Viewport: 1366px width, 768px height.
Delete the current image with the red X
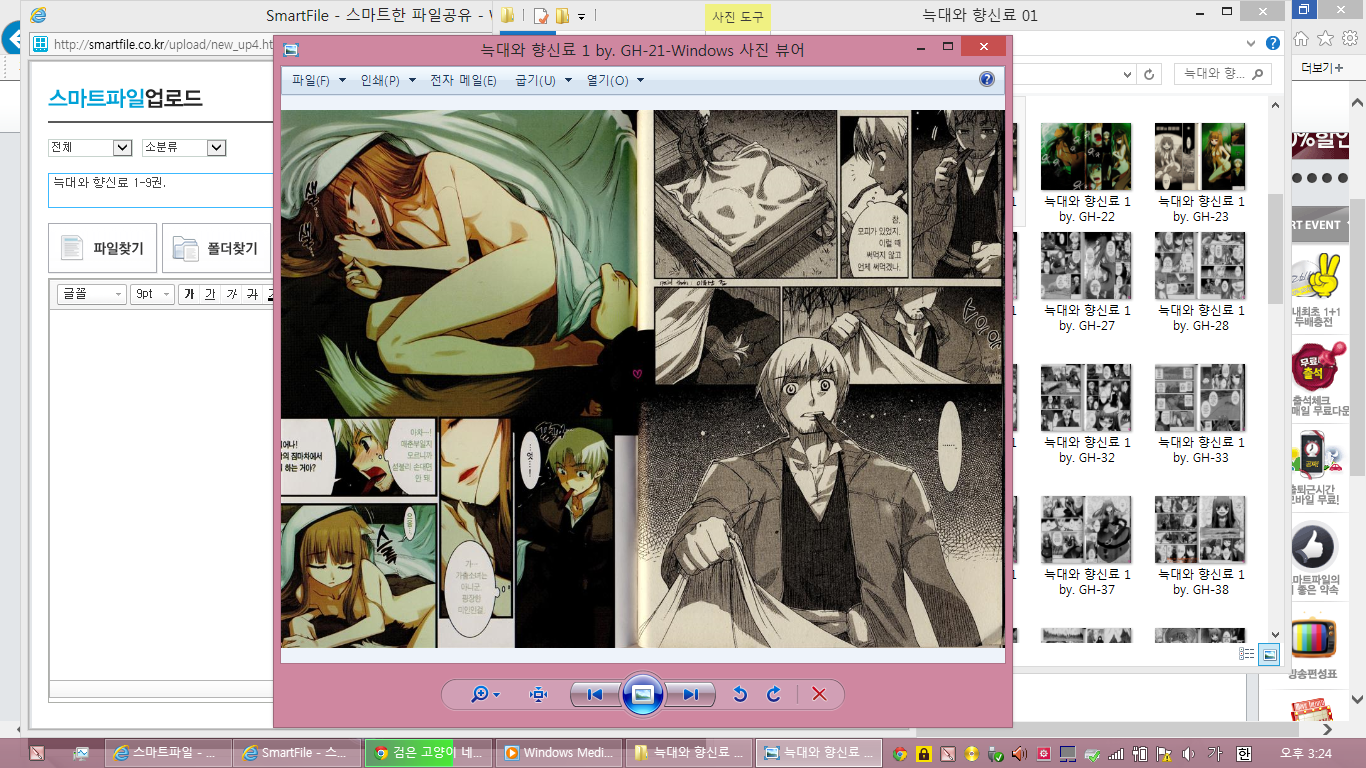tap(819, 694)
